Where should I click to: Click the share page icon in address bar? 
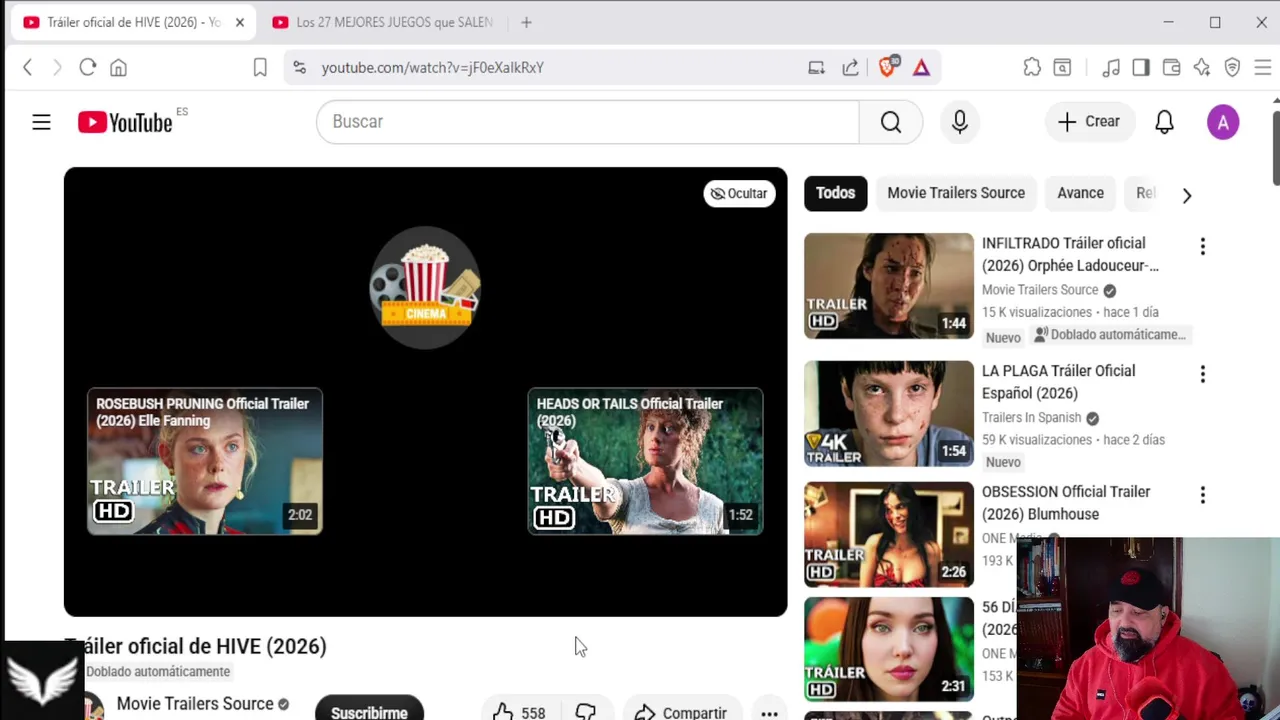(850, 67)
